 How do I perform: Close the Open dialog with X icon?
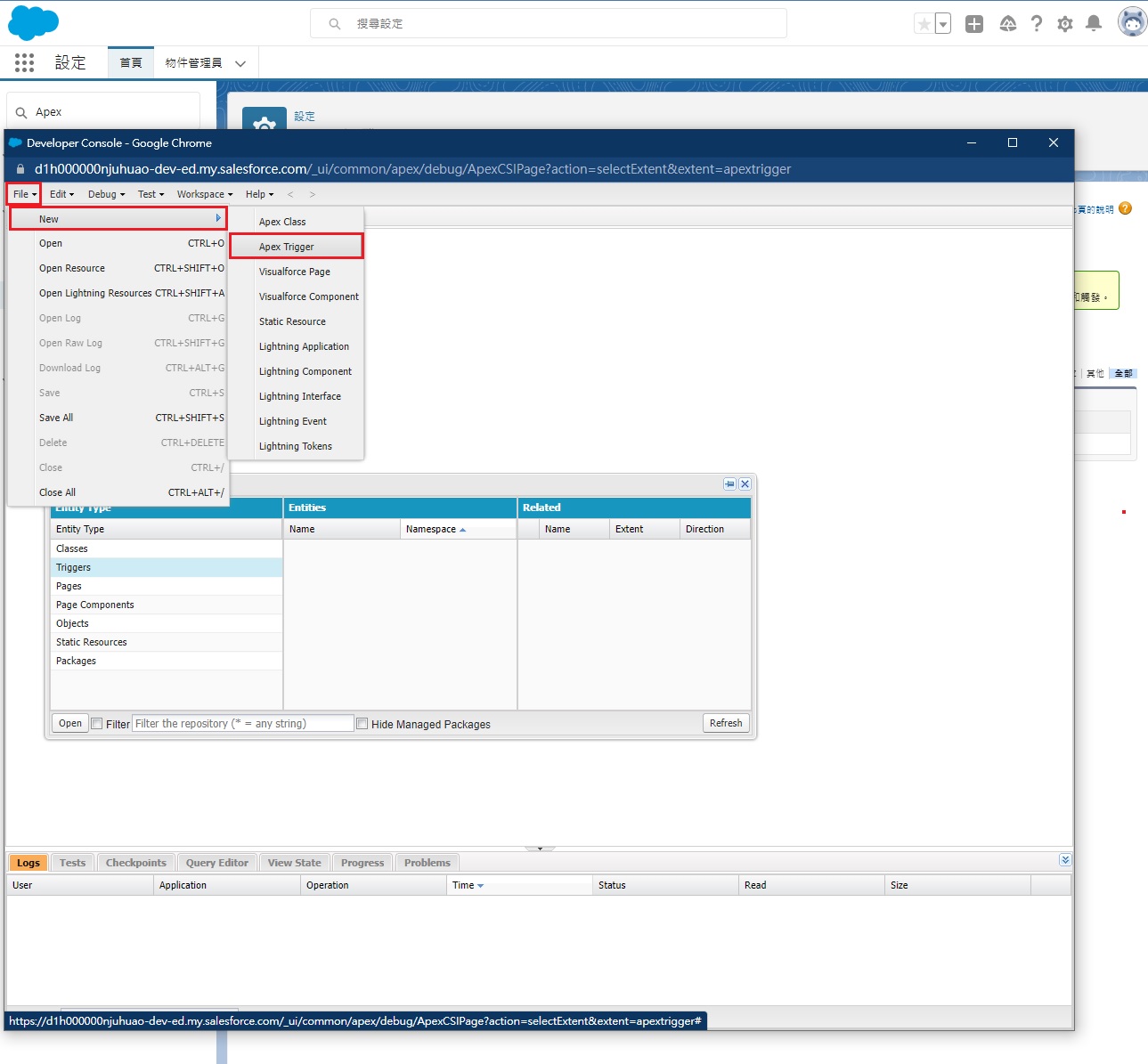tap(745, 484)
